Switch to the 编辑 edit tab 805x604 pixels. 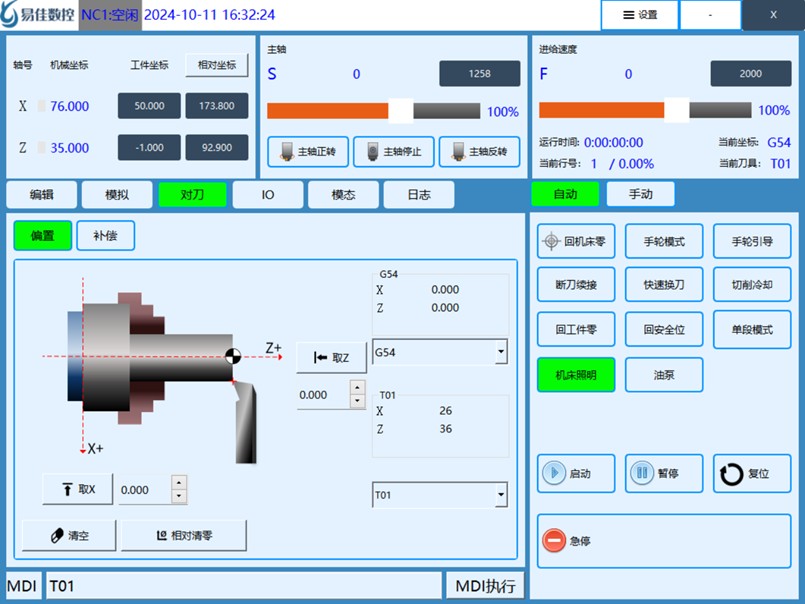pyautogui.click(x=41, y=194)
